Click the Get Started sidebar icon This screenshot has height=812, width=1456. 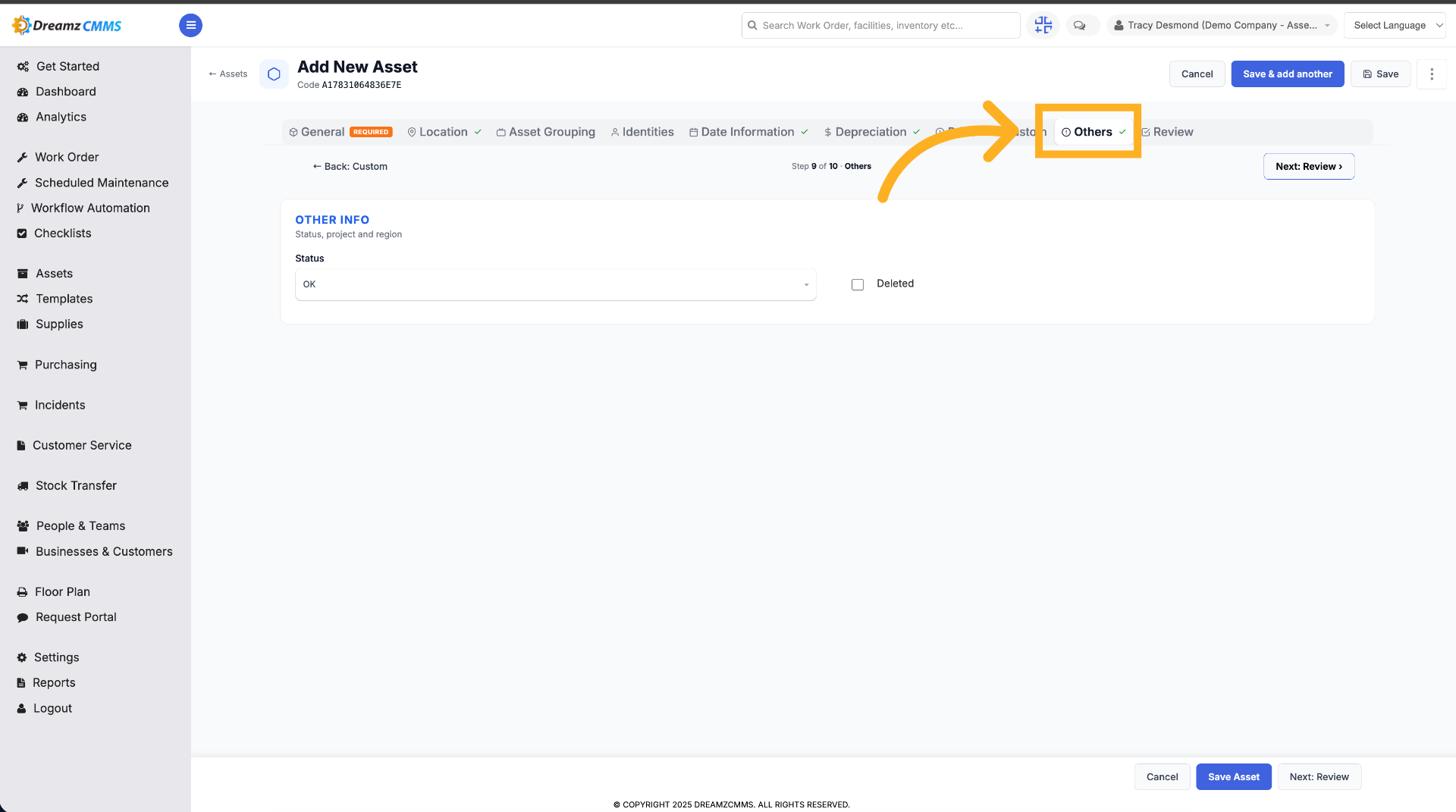point(23,67)
